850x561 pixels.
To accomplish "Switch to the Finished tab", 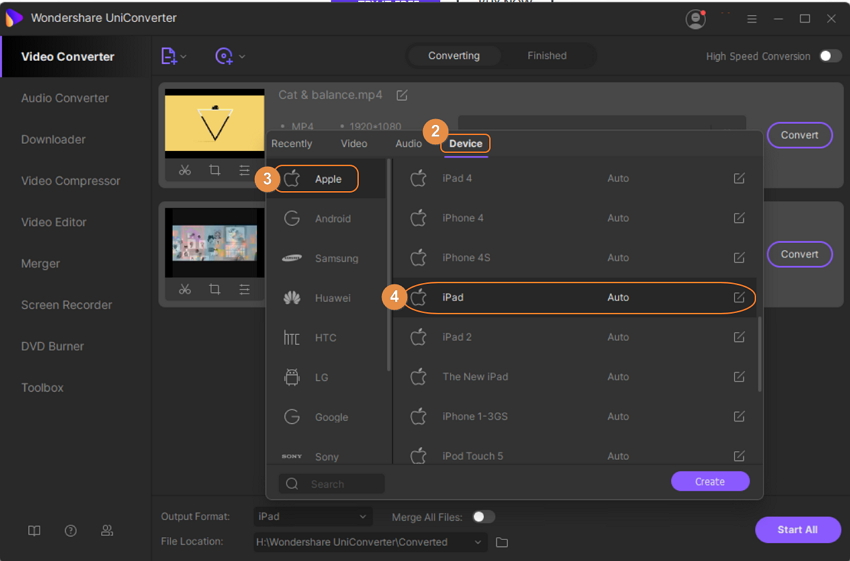I will coord(547,56).
